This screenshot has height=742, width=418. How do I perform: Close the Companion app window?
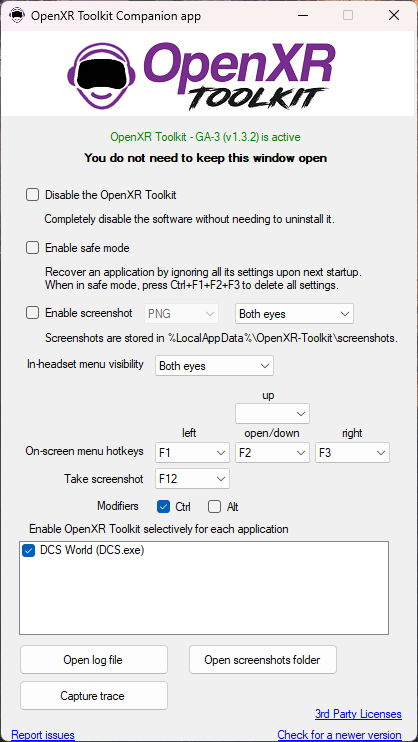click(394, 16)
